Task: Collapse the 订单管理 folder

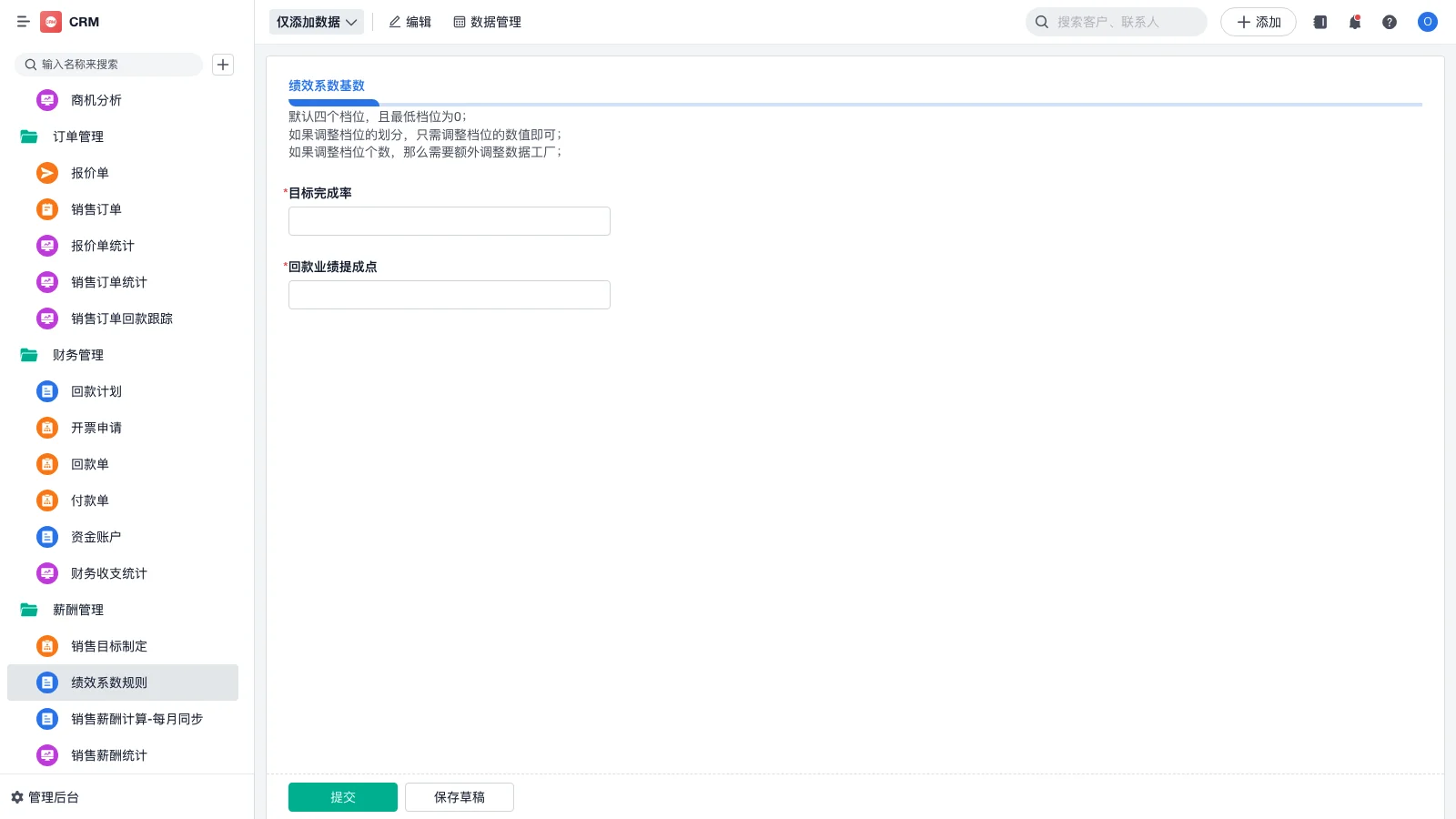Action: (78, 136)
